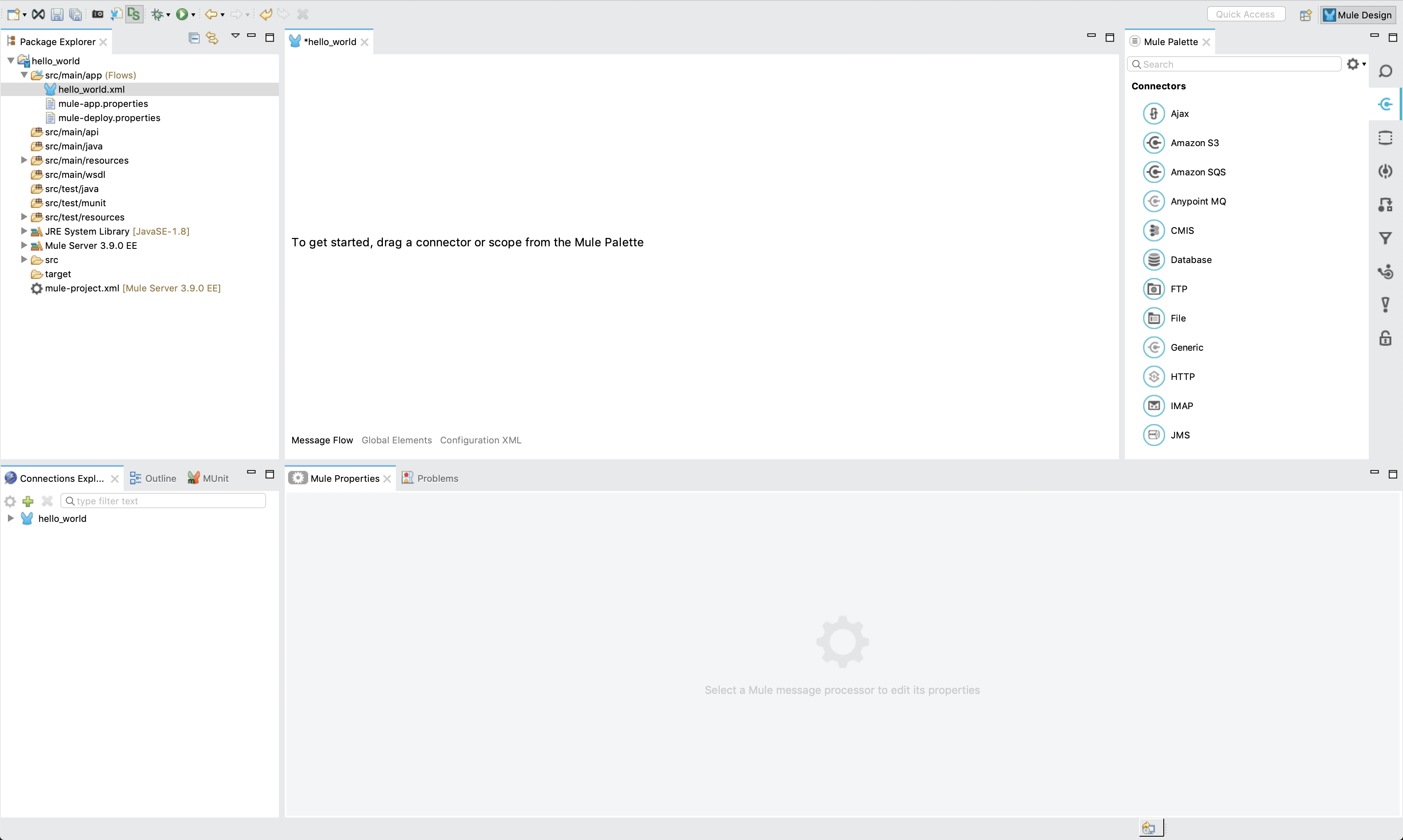Expand the src/main/resources folder
The width and height of the screenshot is (1403, 840).
coord(24,160)
